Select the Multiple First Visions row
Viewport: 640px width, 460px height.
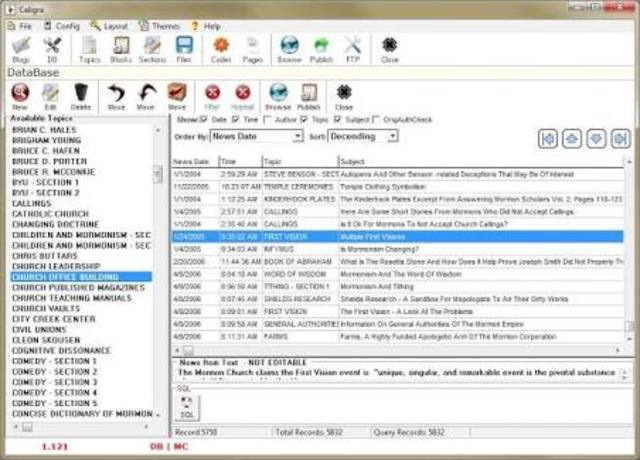click(397, 237)
